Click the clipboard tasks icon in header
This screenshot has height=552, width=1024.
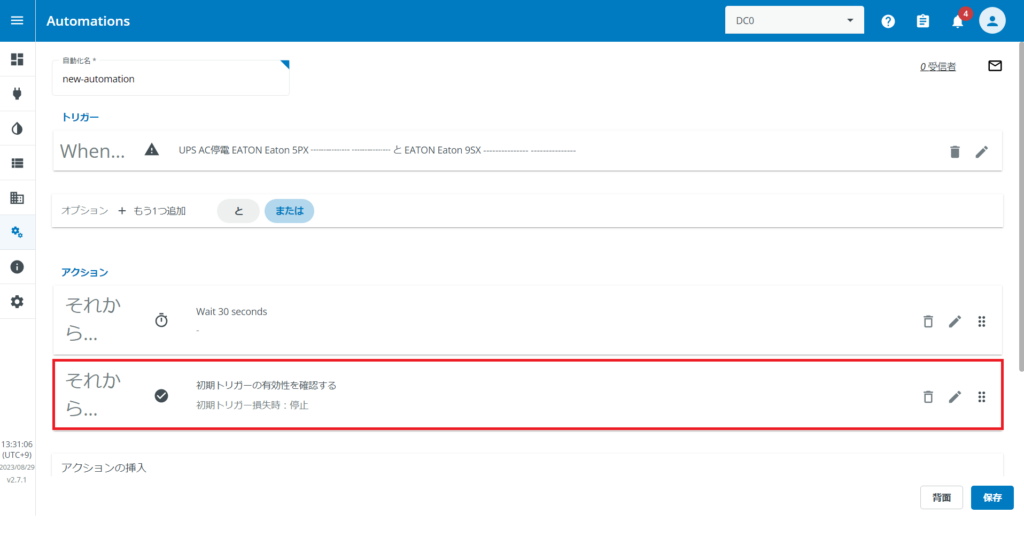click(923, 21)
